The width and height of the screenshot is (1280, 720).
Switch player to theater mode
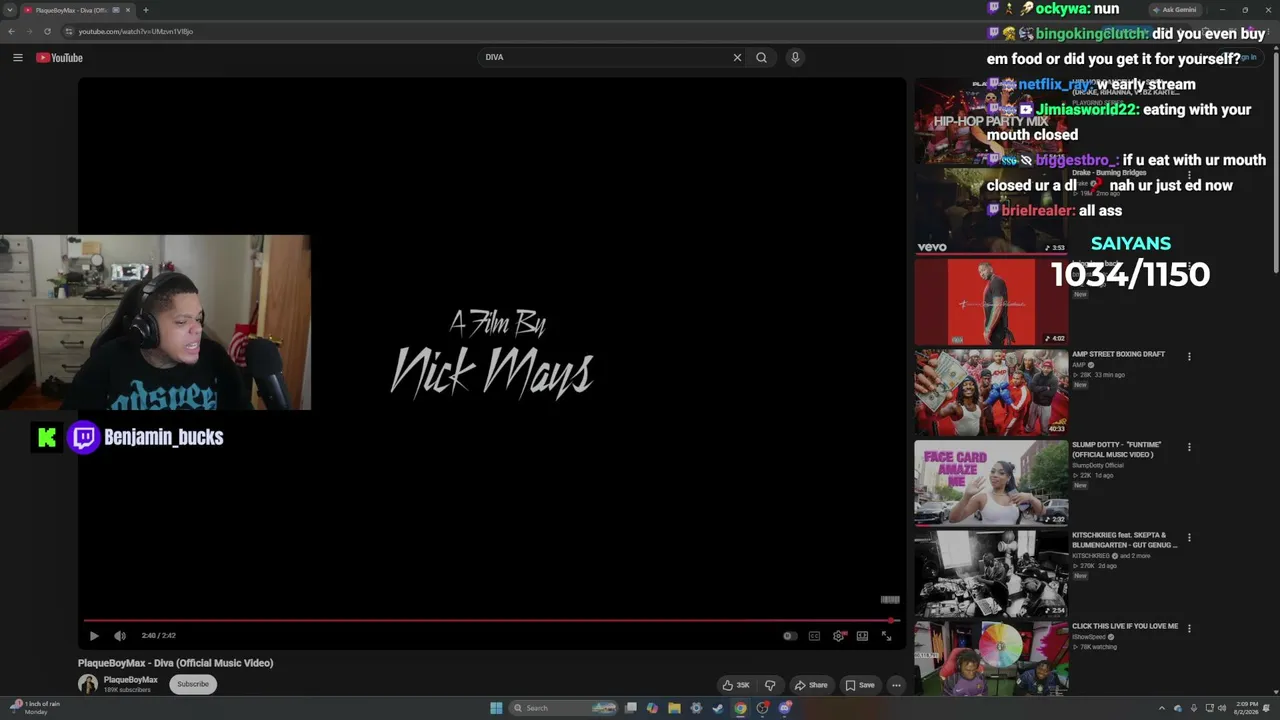[862, 636]
